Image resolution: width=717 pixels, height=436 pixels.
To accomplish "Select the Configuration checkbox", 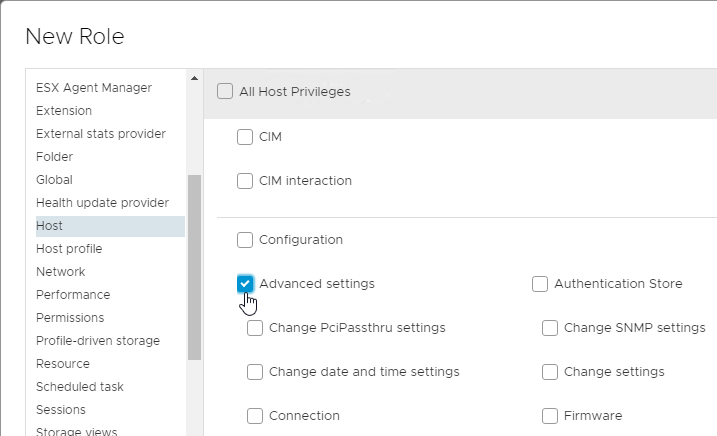I will [x=245, y=240].
